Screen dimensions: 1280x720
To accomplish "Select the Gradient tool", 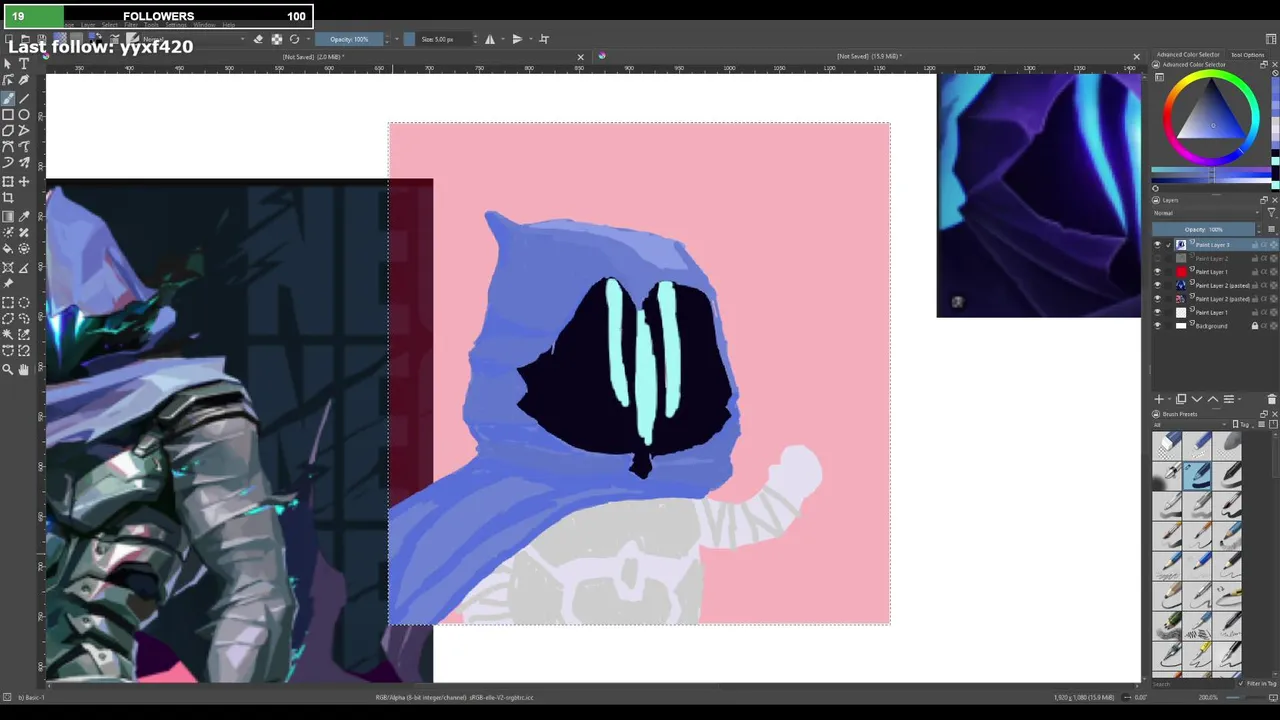I will click(8, 217).
